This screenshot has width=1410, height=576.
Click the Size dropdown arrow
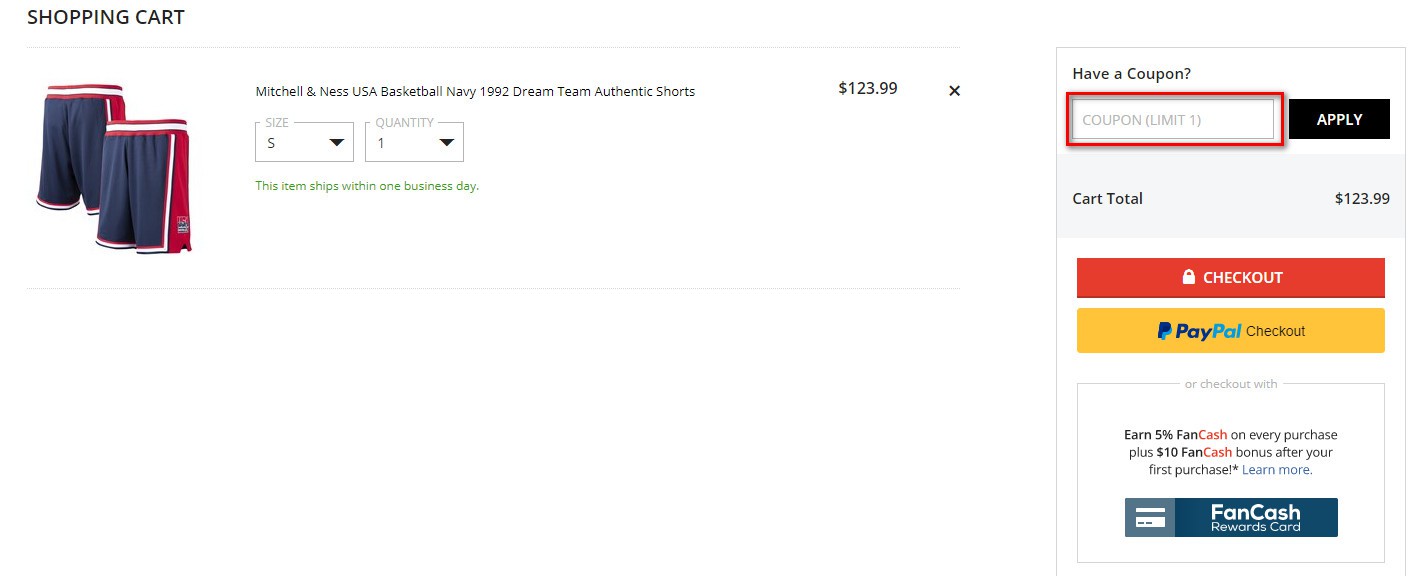coord(337,143)
